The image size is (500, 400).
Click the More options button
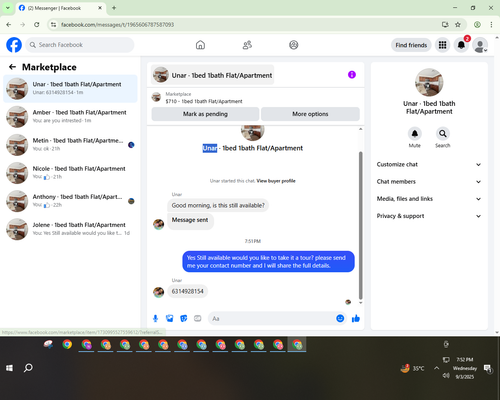point(310,114)
